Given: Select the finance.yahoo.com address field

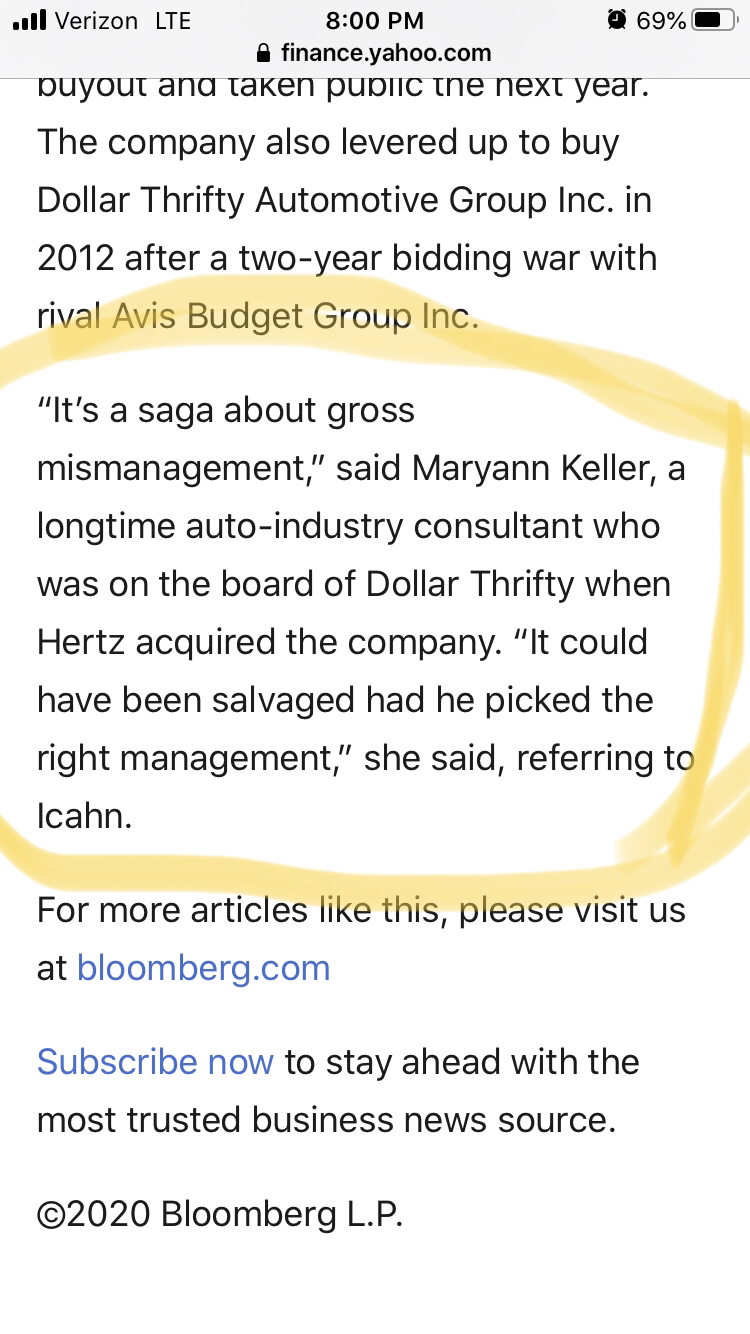Looking at the screenshot, I should coord(385,53).
